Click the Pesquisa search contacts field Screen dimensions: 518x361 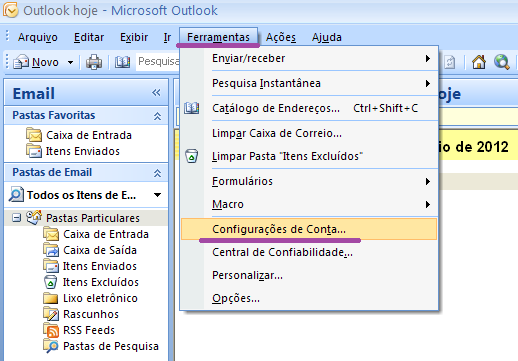tap(158, 62)
